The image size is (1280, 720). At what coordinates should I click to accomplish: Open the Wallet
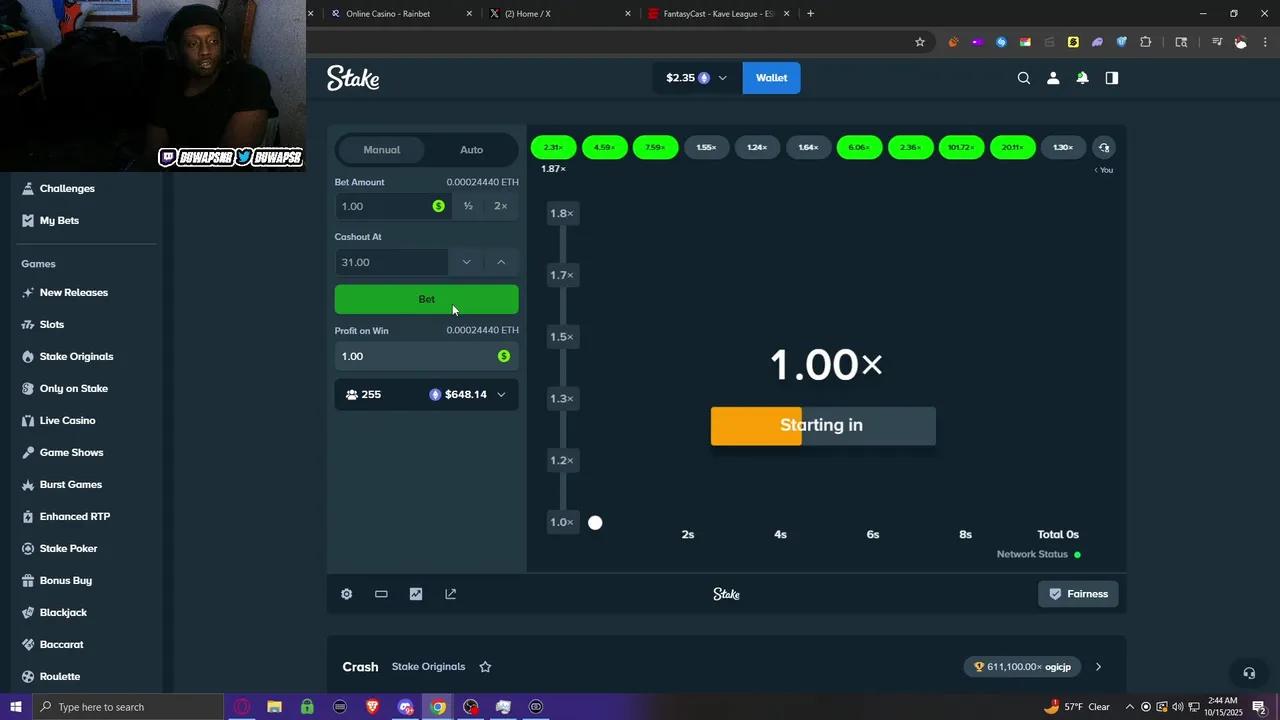pos(771,78)
